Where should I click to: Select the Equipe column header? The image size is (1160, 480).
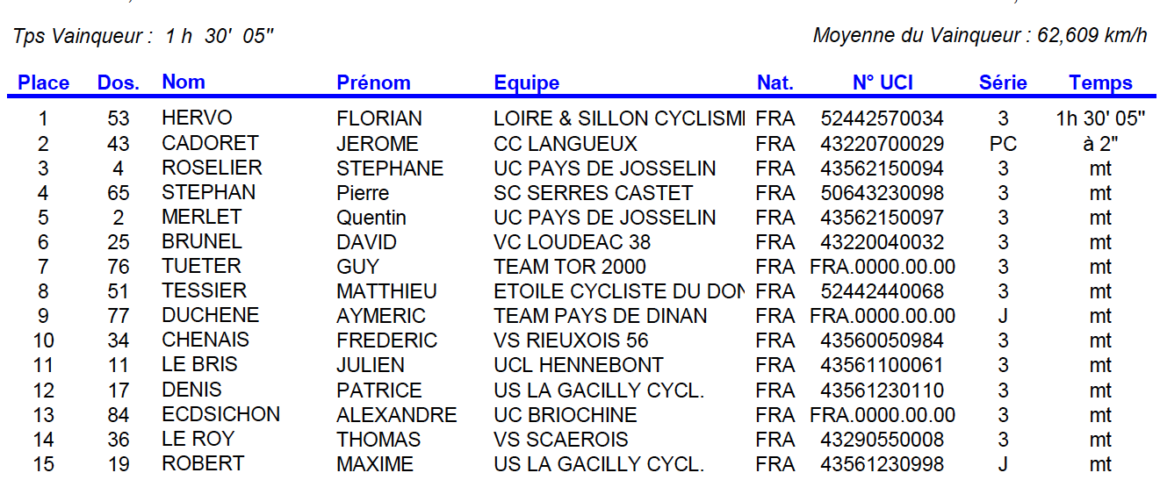click(526, 83)
